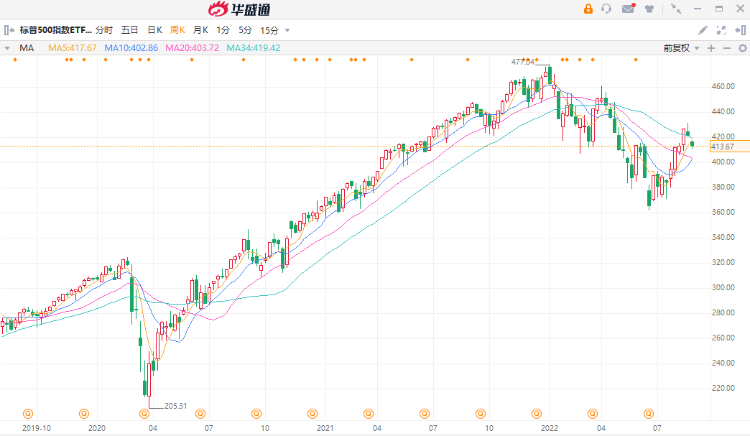Click the 413.67 current price label
The height and width of the screenshot is (436, 750).
point(722,147)
